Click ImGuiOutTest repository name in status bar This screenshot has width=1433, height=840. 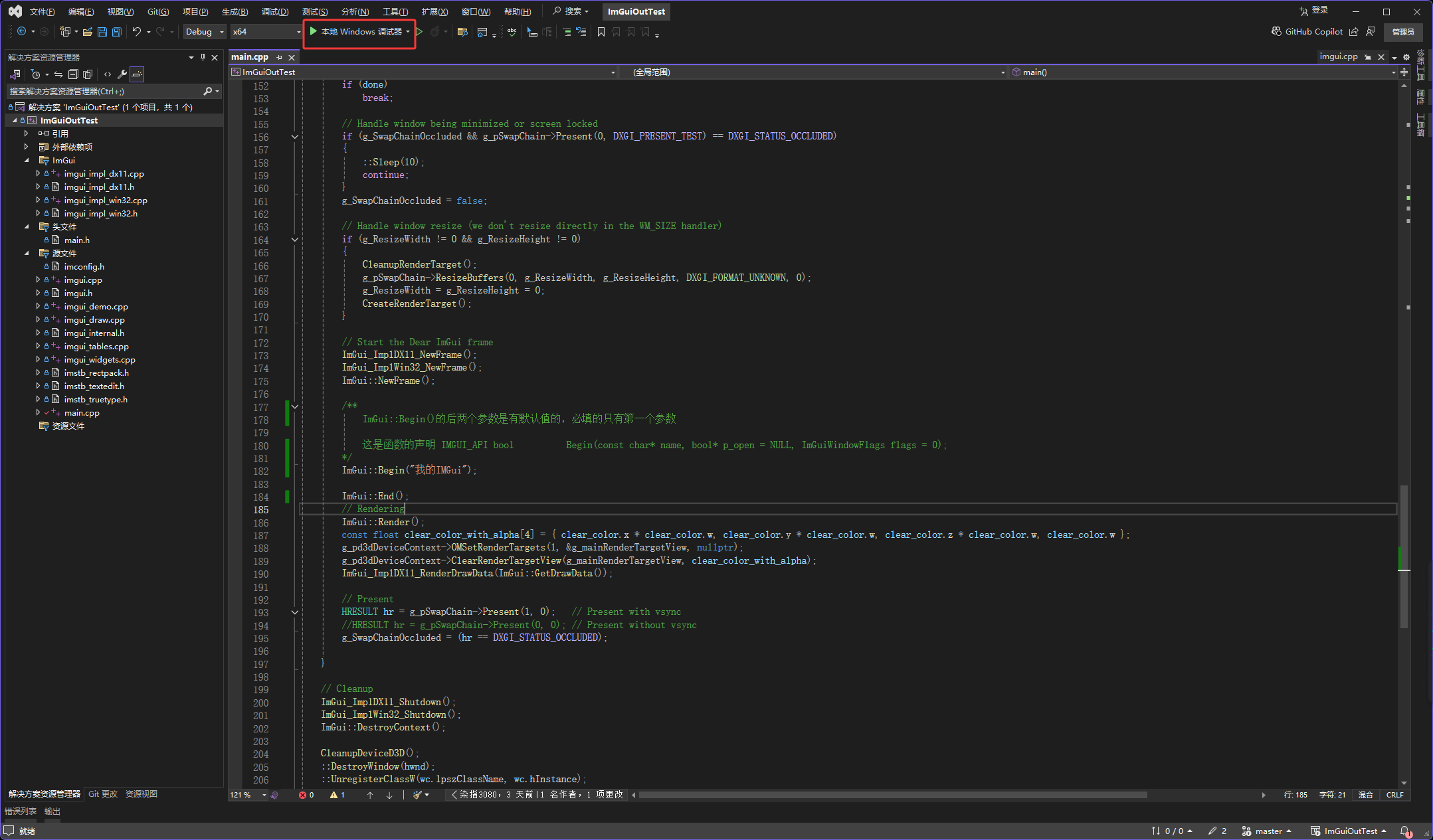1348,831
